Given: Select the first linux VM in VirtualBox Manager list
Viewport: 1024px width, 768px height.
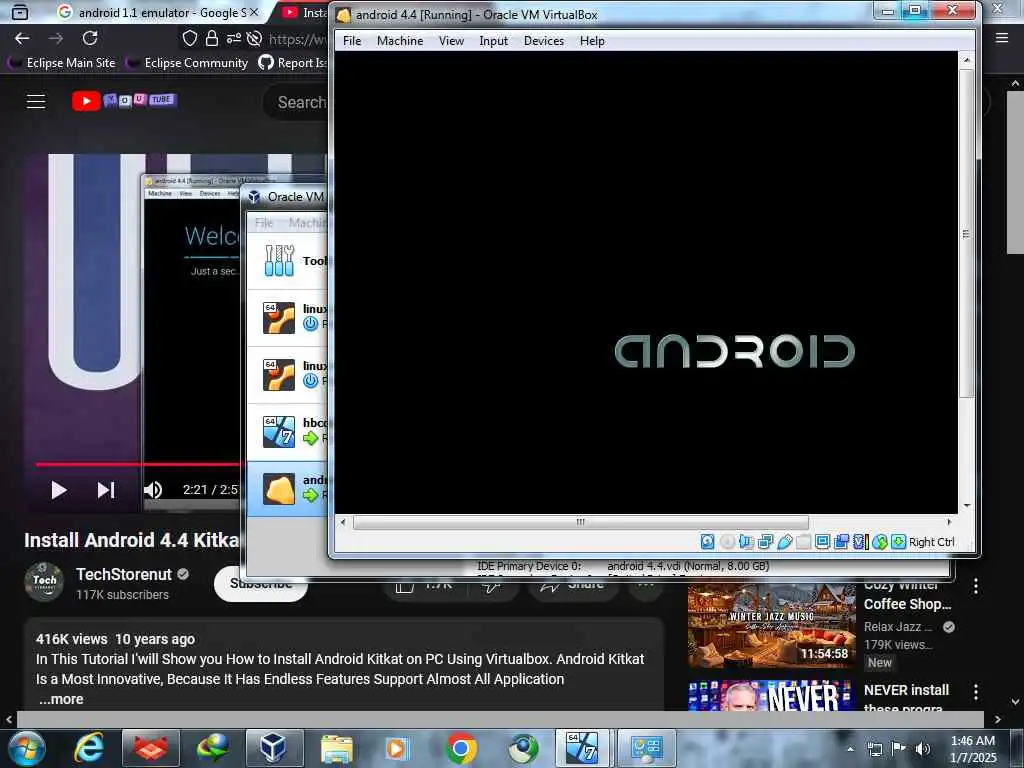Looking at the screenshot, I should [x=288, y=317].
